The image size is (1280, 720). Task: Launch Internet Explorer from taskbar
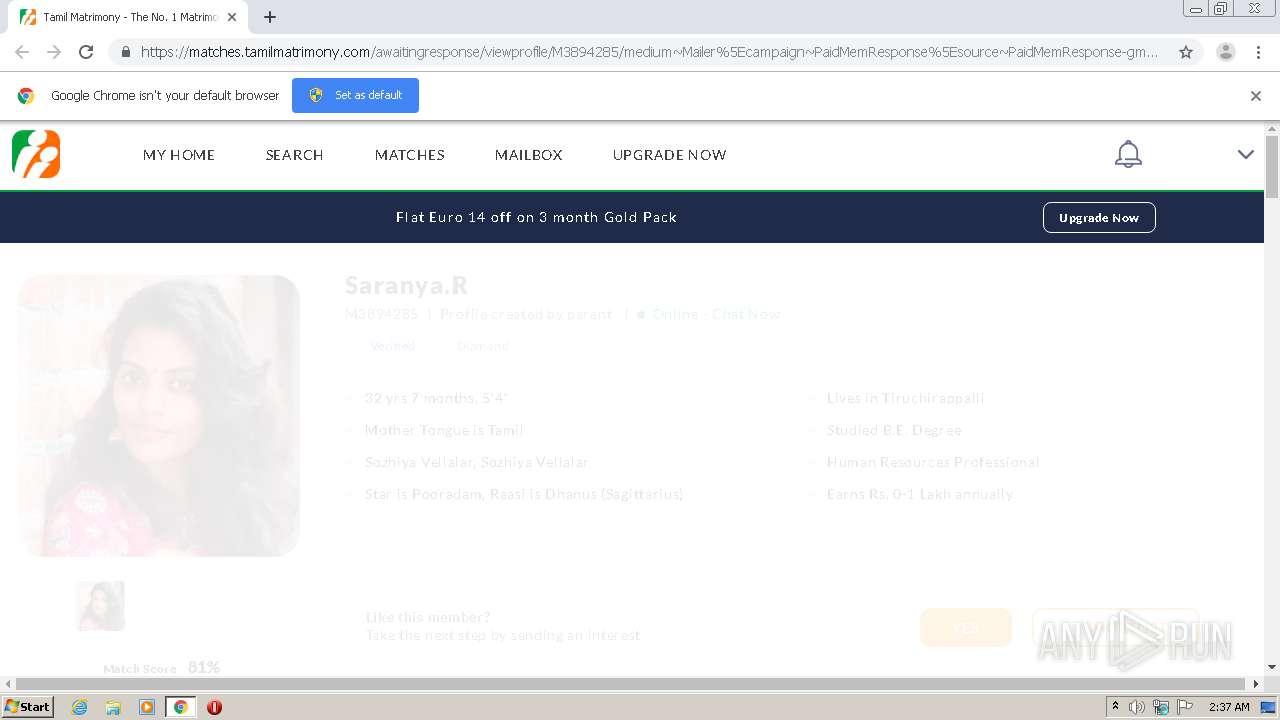point(79,707)
